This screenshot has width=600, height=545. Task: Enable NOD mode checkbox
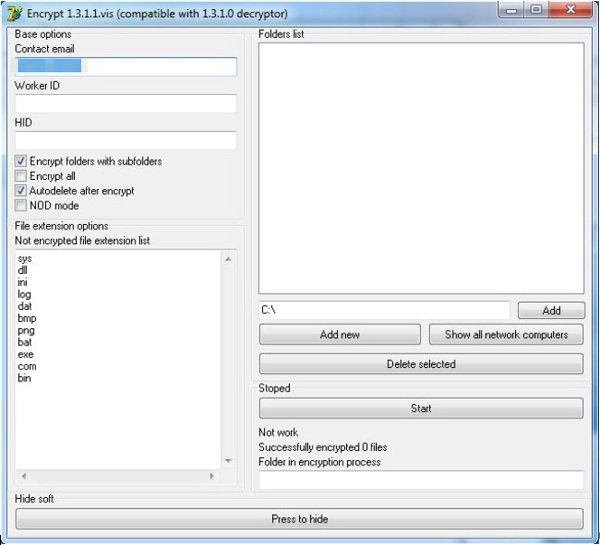point(21,206)
